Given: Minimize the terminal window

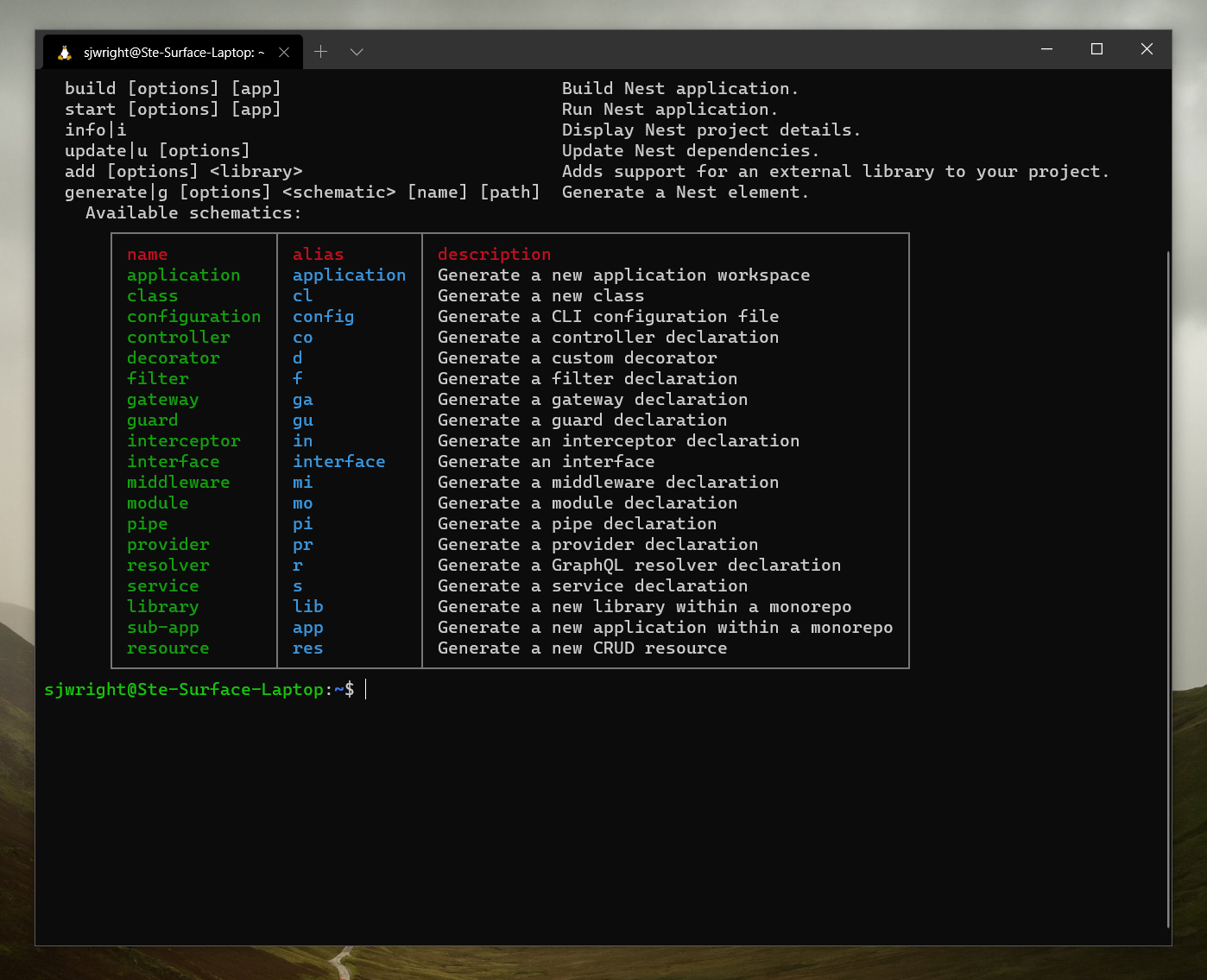Looking at the screenshot, I should point(1047,49).
